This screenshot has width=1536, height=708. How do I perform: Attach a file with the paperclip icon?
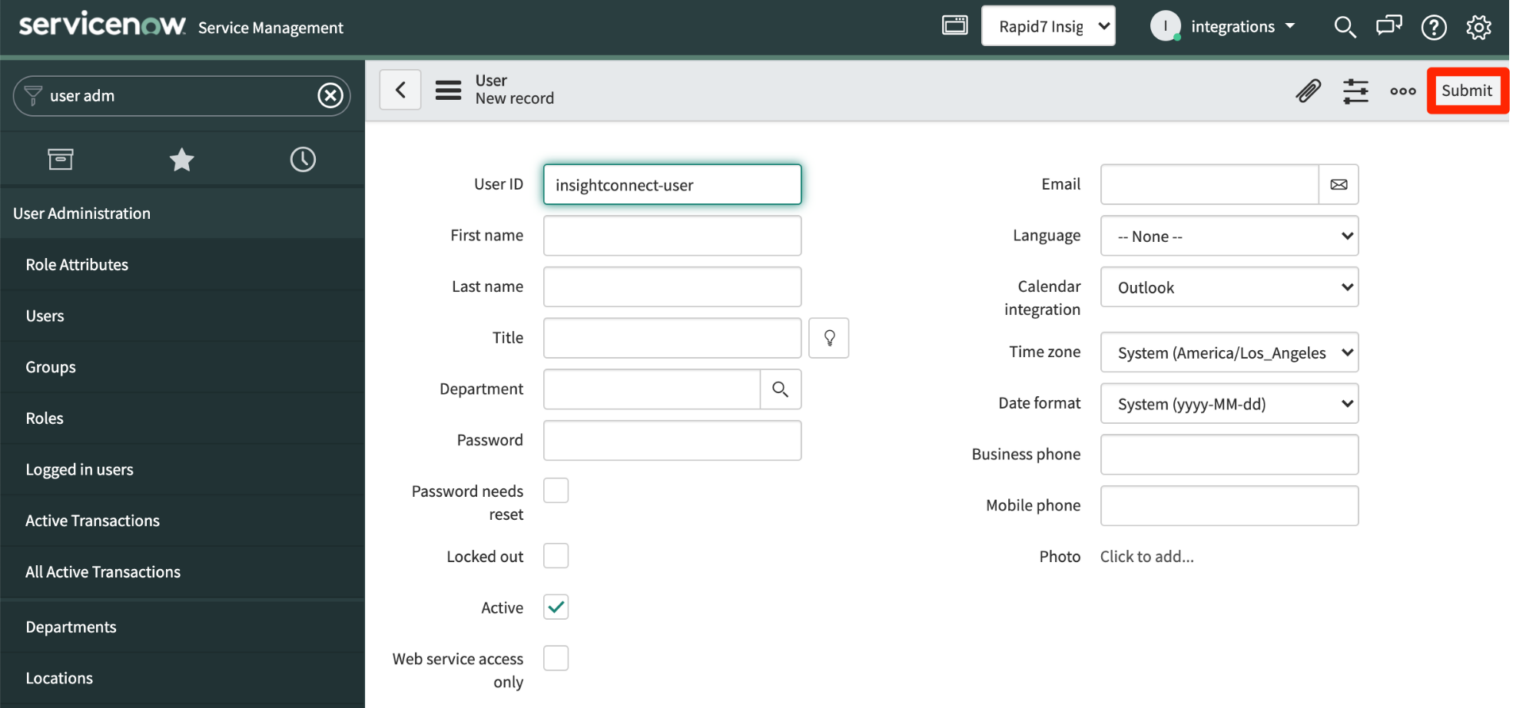coord(1308,90)
